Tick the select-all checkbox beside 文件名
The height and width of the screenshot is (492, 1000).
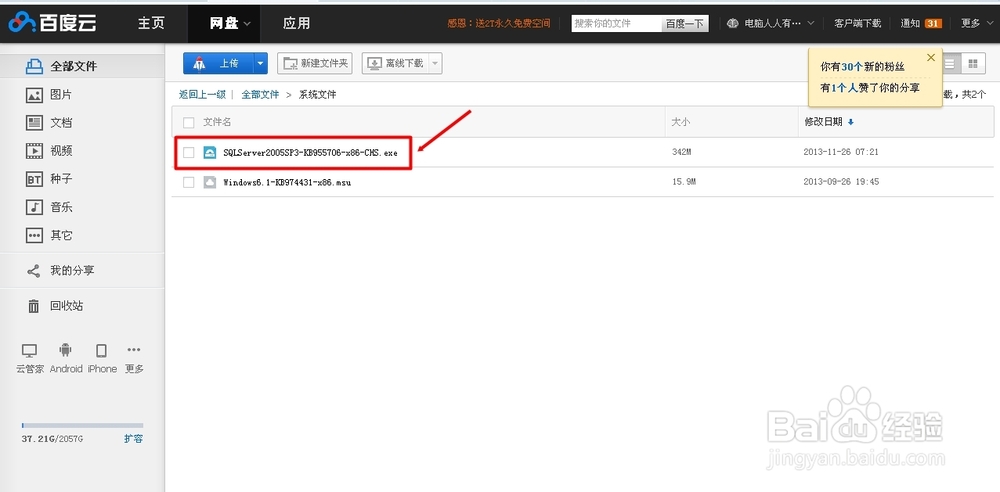[189, 122]
